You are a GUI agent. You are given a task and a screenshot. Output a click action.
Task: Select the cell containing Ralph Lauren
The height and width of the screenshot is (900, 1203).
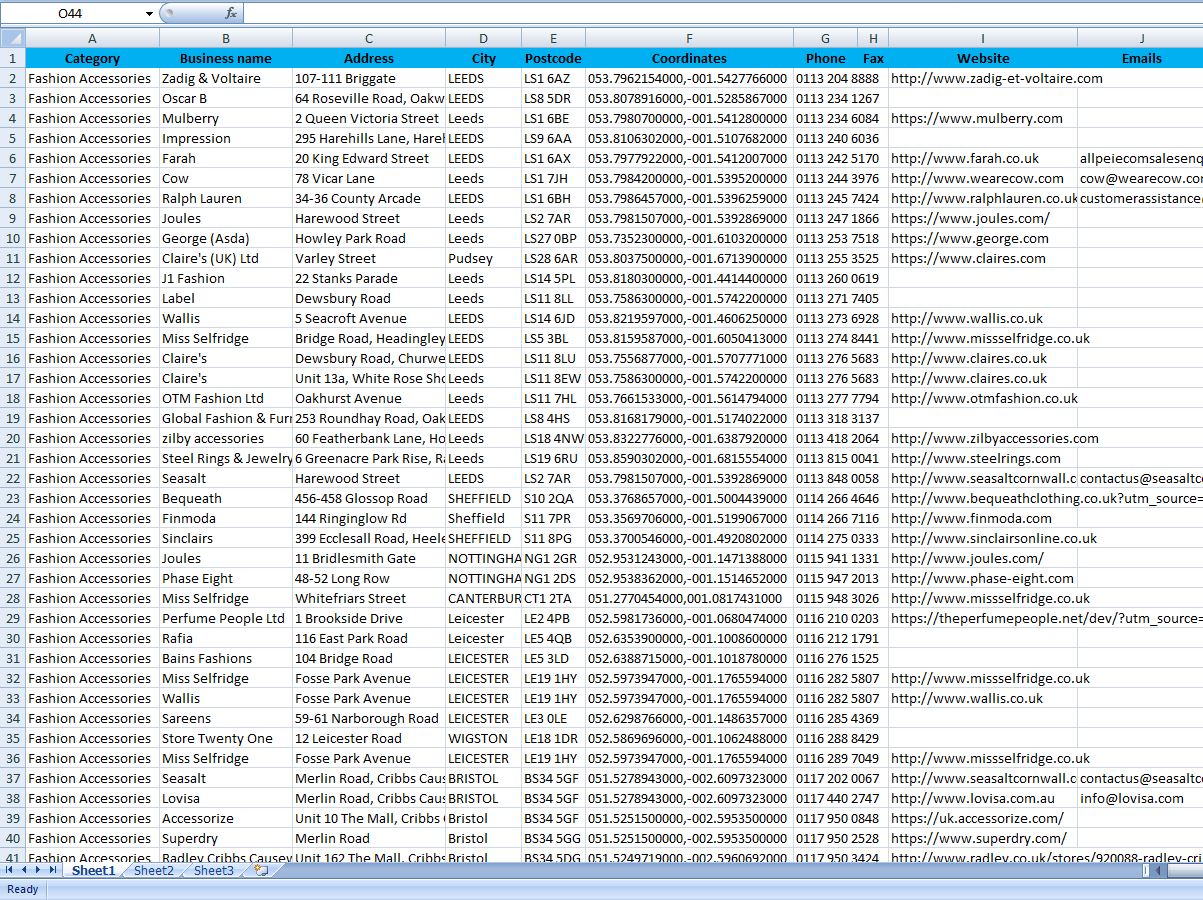pyautogui.click(x=226, y=198)
